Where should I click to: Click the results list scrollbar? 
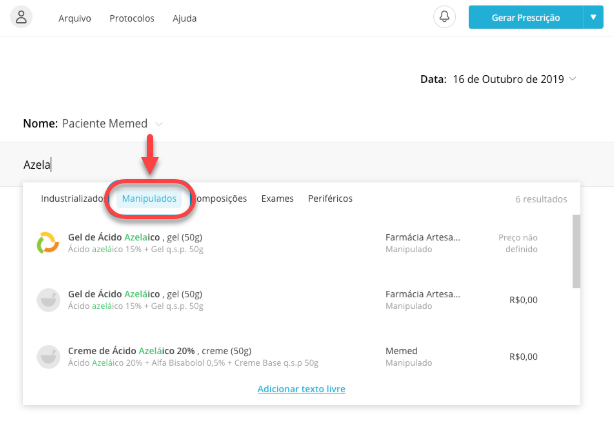tap(576, 251)
